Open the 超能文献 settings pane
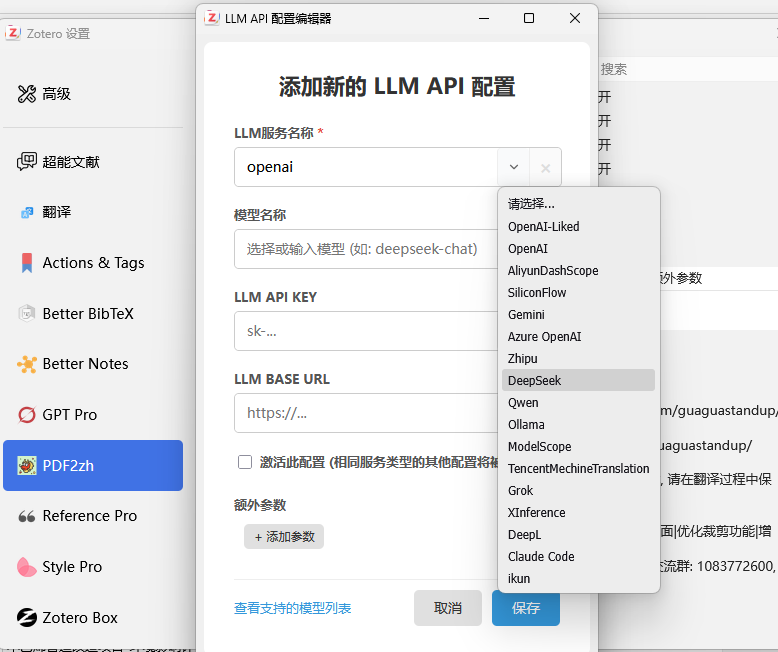 click(x=93, y=162)
